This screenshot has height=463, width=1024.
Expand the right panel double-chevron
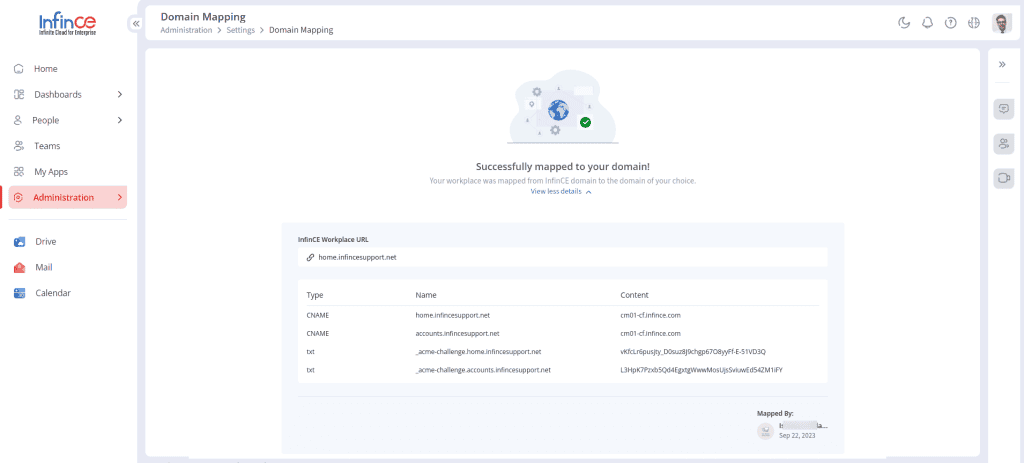coord(1002,64)
